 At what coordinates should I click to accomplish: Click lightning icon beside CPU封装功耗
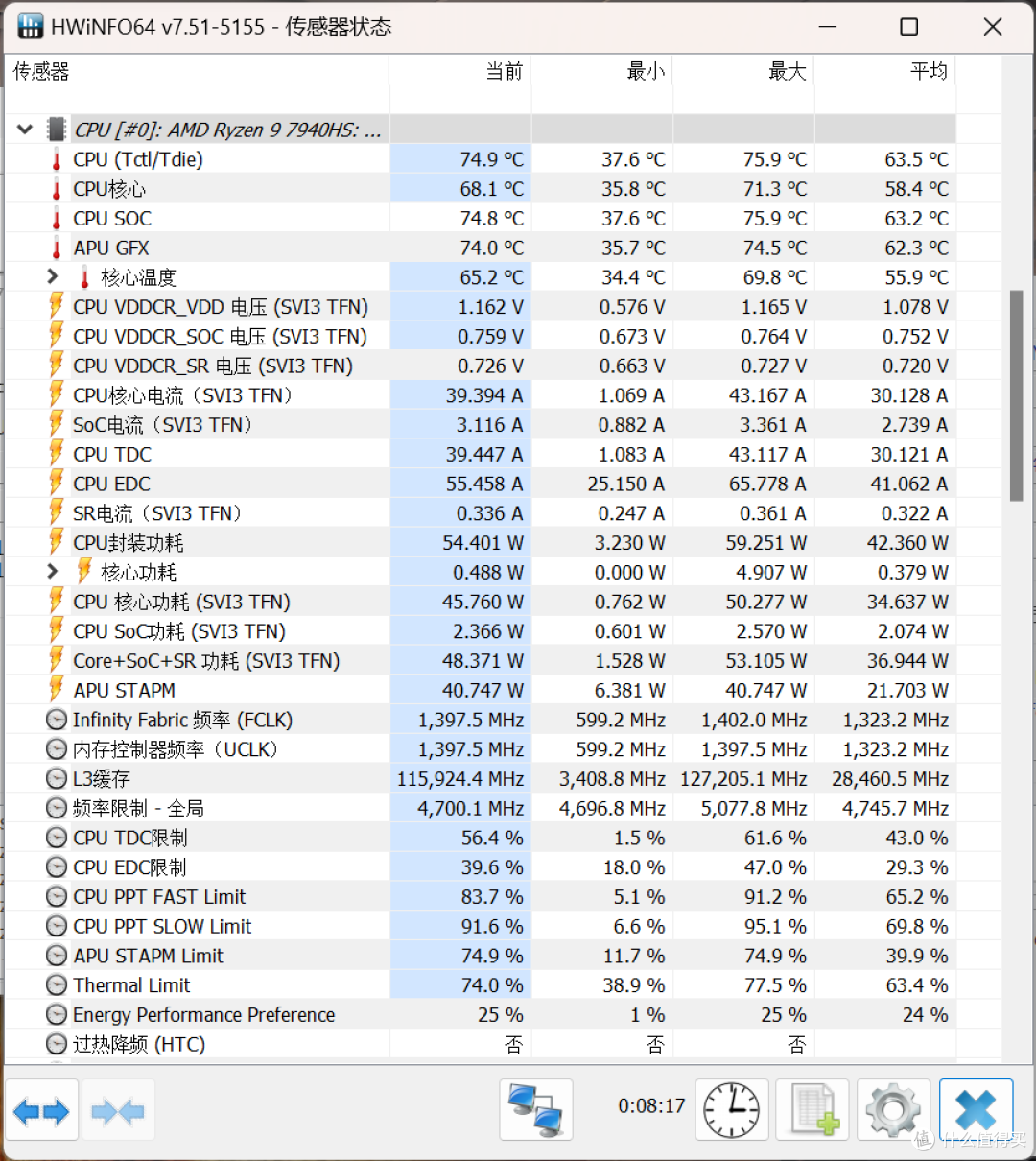point(57,542)
